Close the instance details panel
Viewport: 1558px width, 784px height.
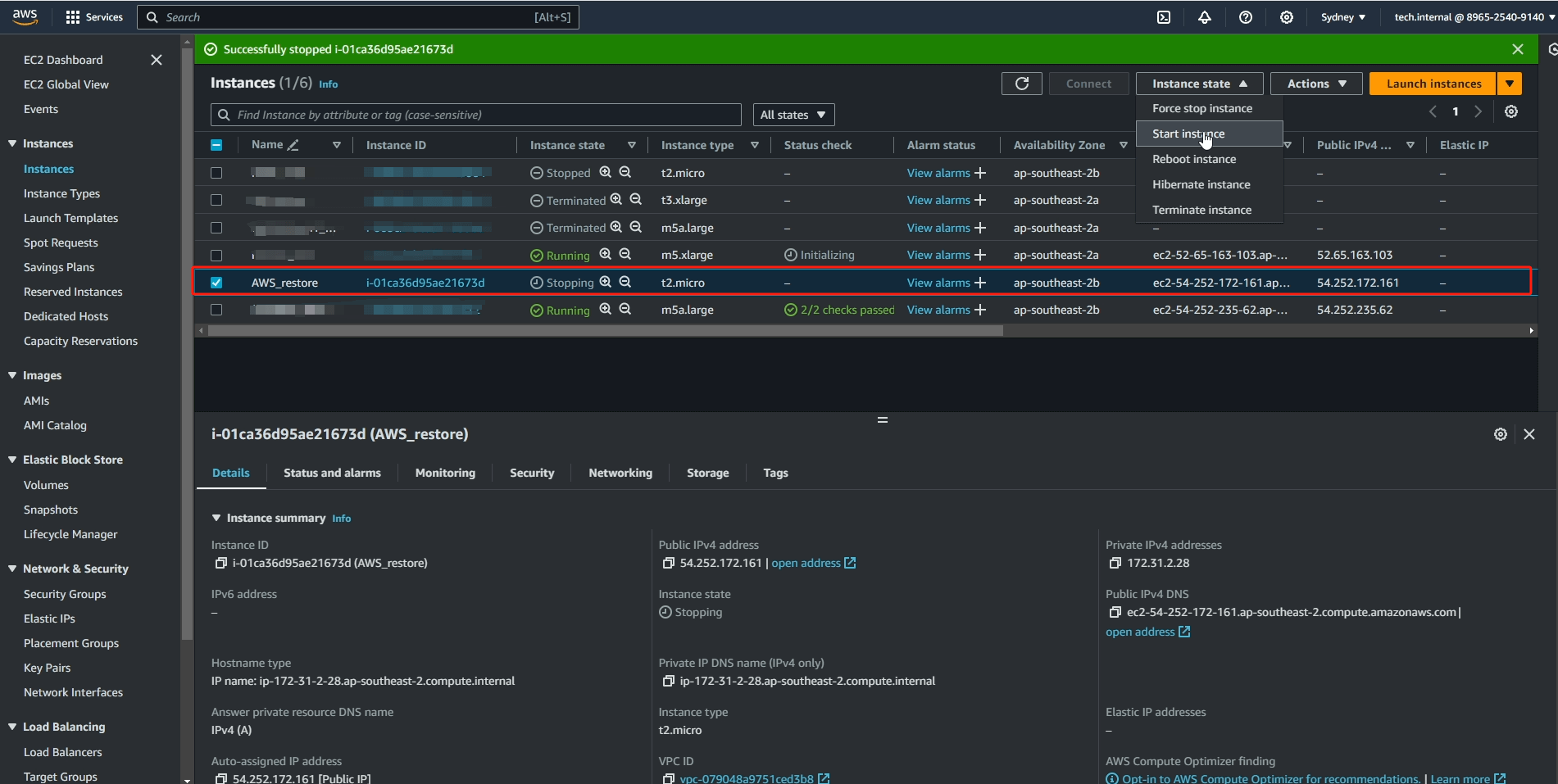tap(1529, 434)
